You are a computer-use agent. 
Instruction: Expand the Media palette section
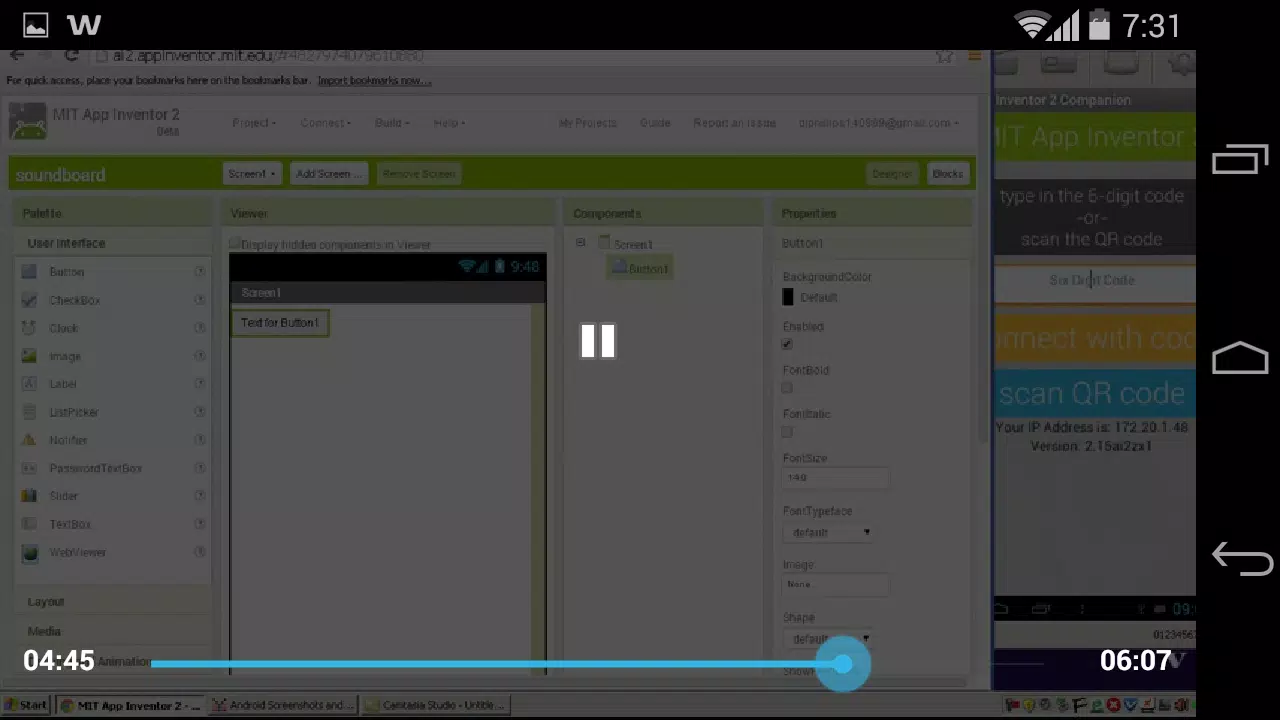(x=44, y=631)
